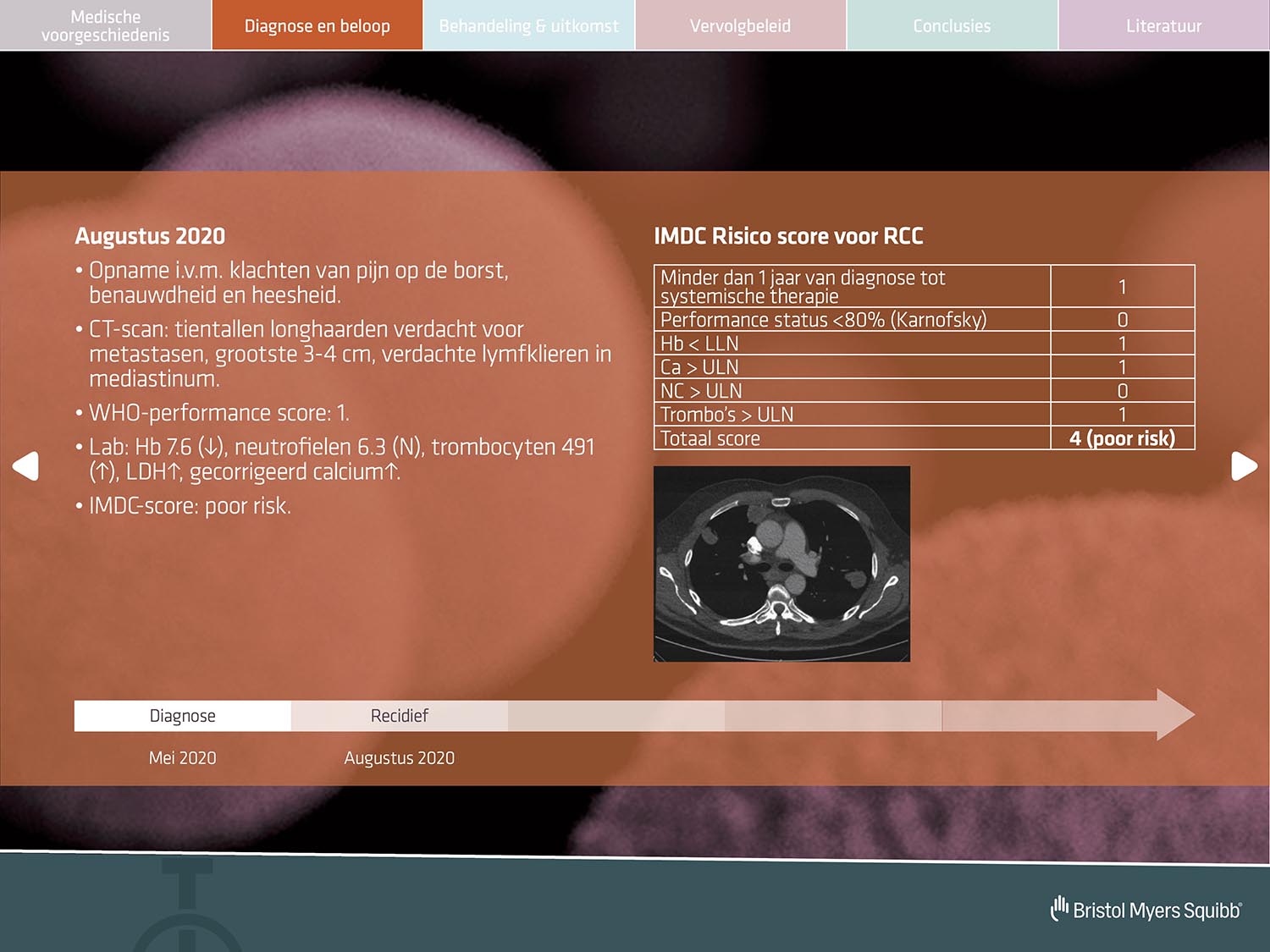Advance to next slide with right arrow

(1244, 466)
